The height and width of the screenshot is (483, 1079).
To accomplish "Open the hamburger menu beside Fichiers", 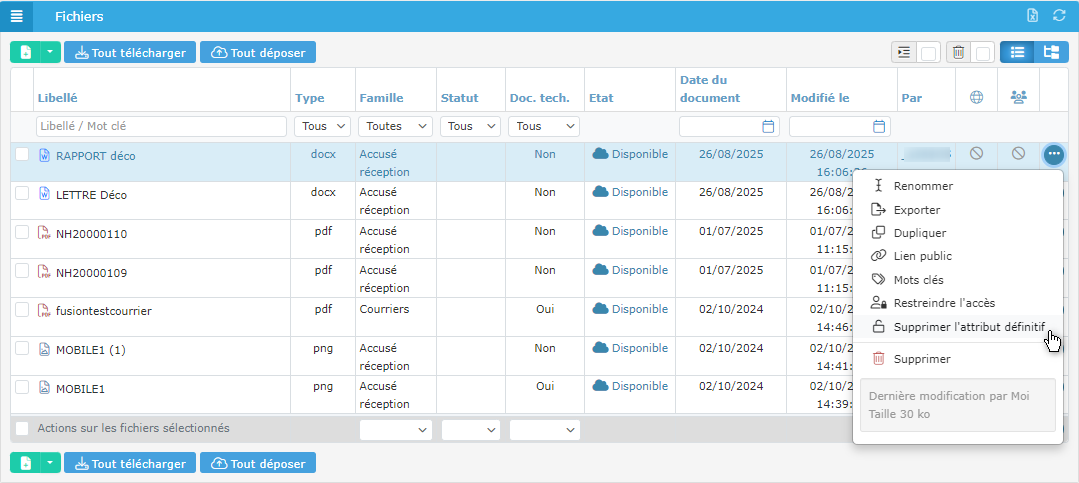I will tap(16, 16).
